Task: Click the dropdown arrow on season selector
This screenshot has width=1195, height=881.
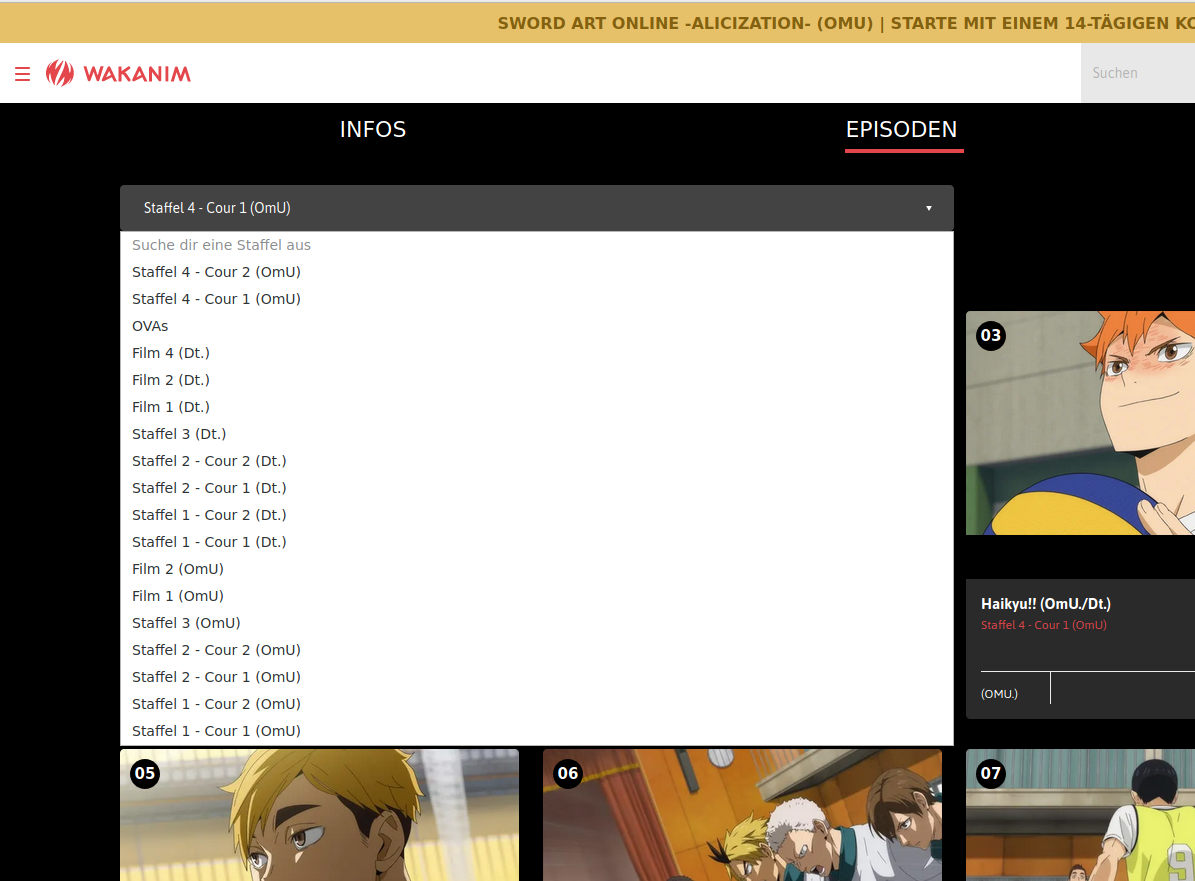Action: tap(928, 208)
